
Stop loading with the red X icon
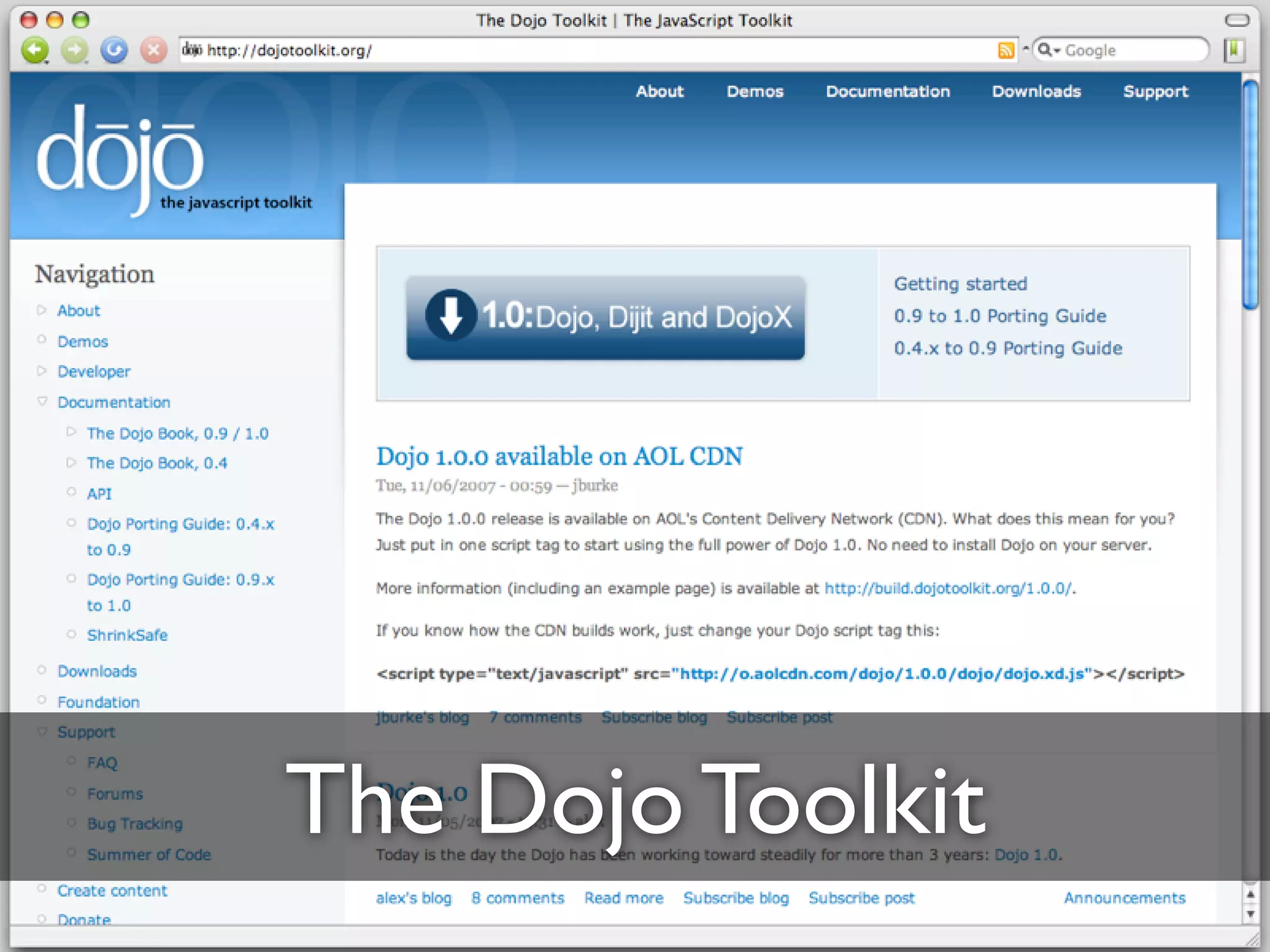click(154, 50)
